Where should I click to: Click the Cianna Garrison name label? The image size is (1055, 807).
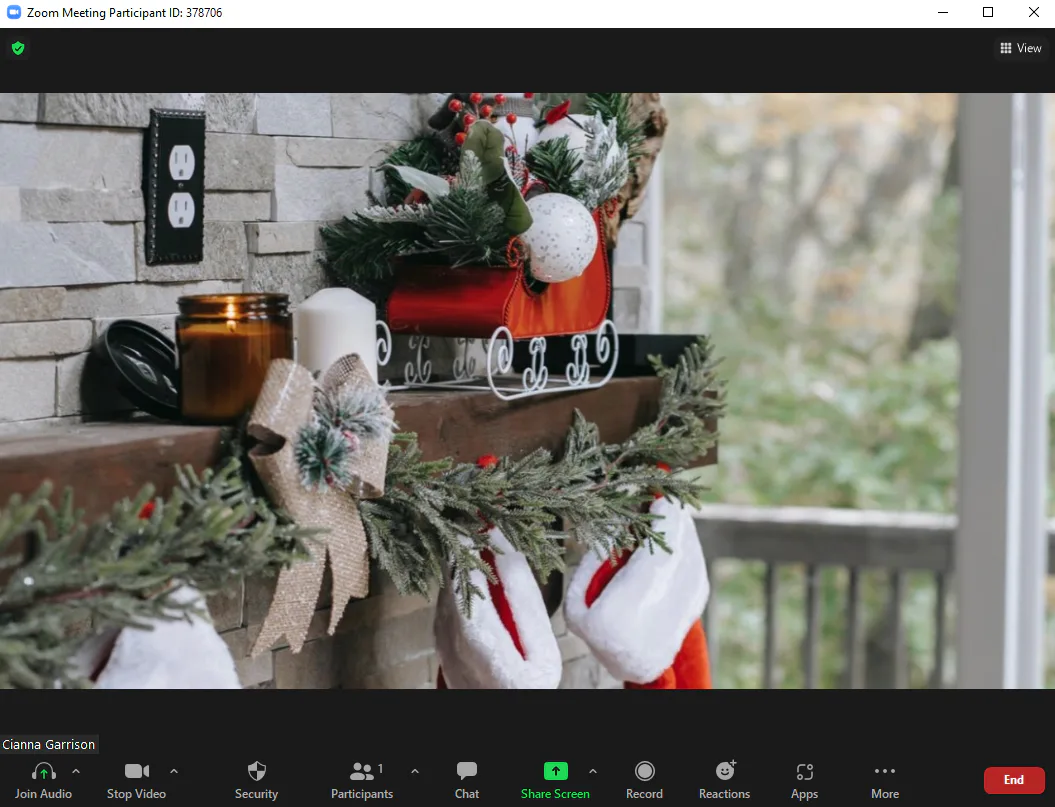pos(48,744)
